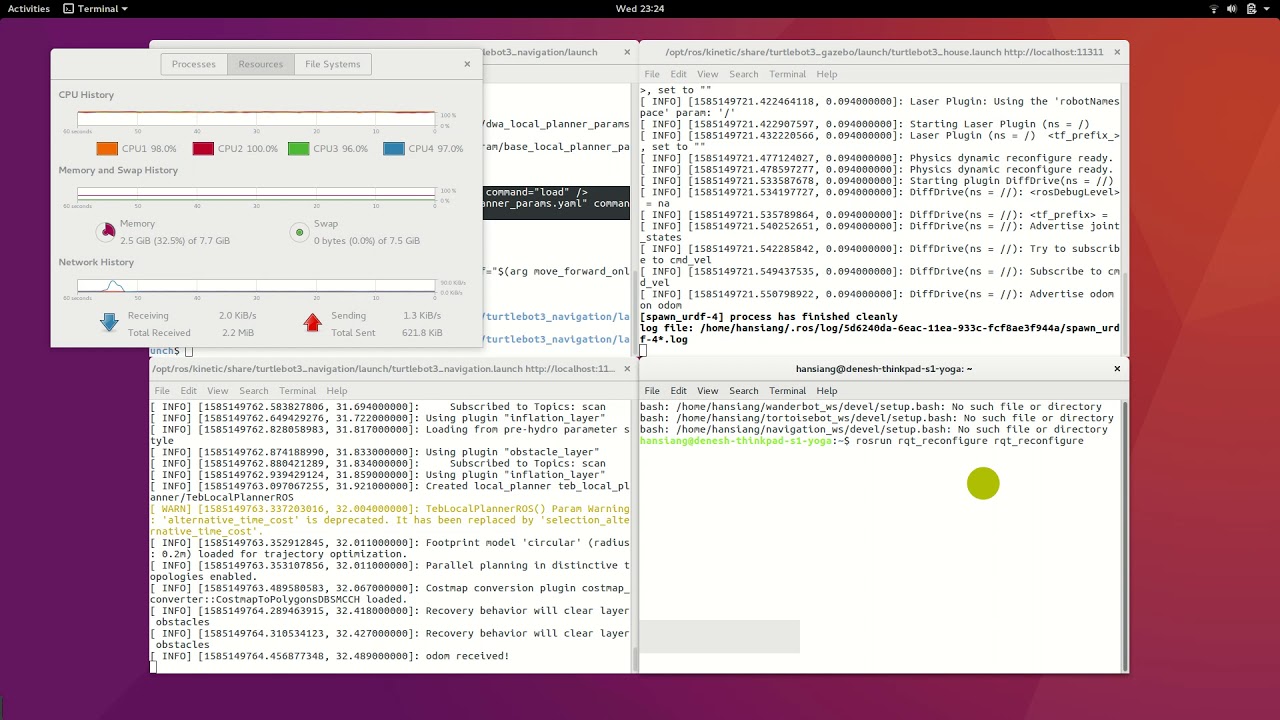
Task: Open the File Systems tab in System Monitor
Action: pyautogui.click(x=332, y=64)
